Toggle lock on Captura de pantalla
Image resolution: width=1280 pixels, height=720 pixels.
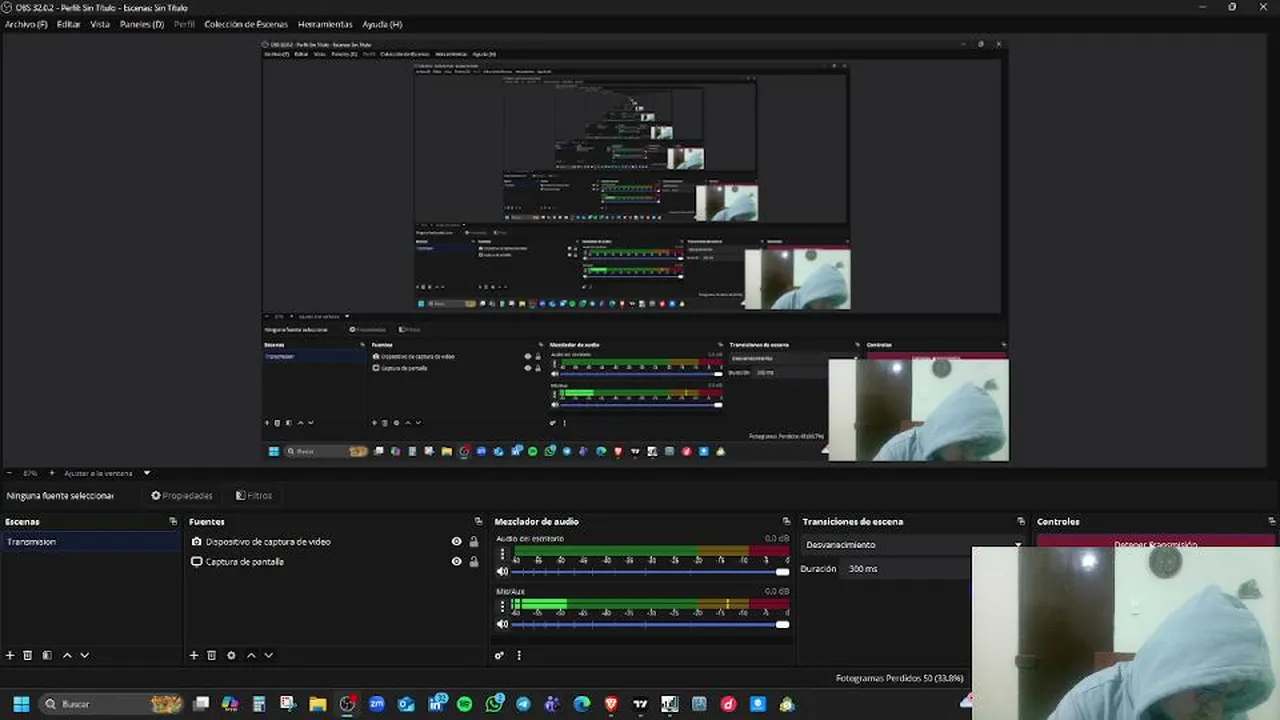click(474, 562)
